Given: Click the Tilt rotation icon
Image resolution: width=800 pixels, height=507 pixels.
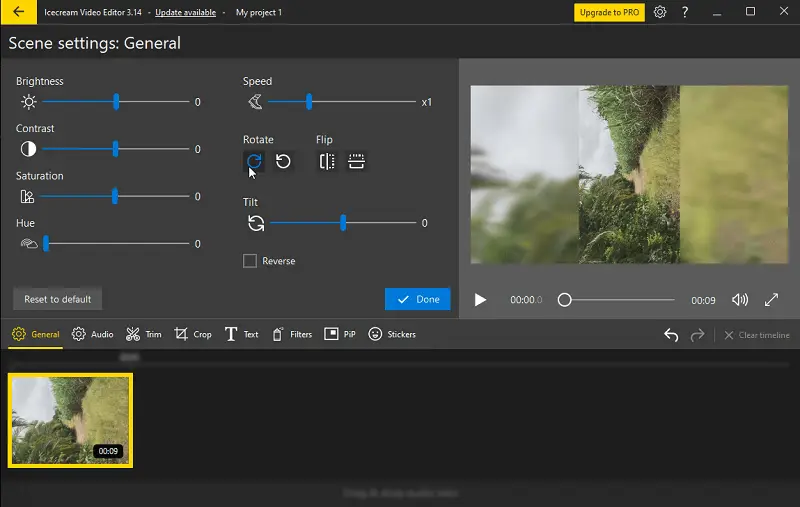Looking at the screenshot, I should (x=256, y=223).
